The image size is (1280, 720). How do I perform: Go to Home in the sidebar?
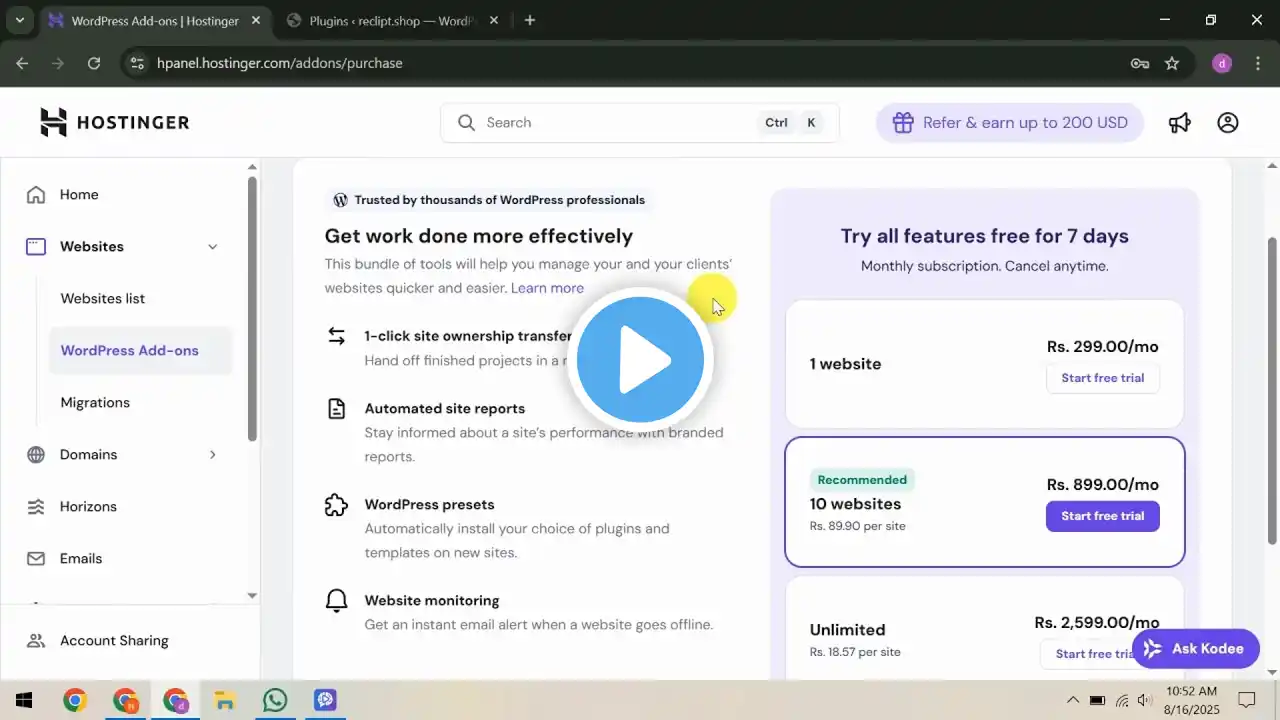79,195
